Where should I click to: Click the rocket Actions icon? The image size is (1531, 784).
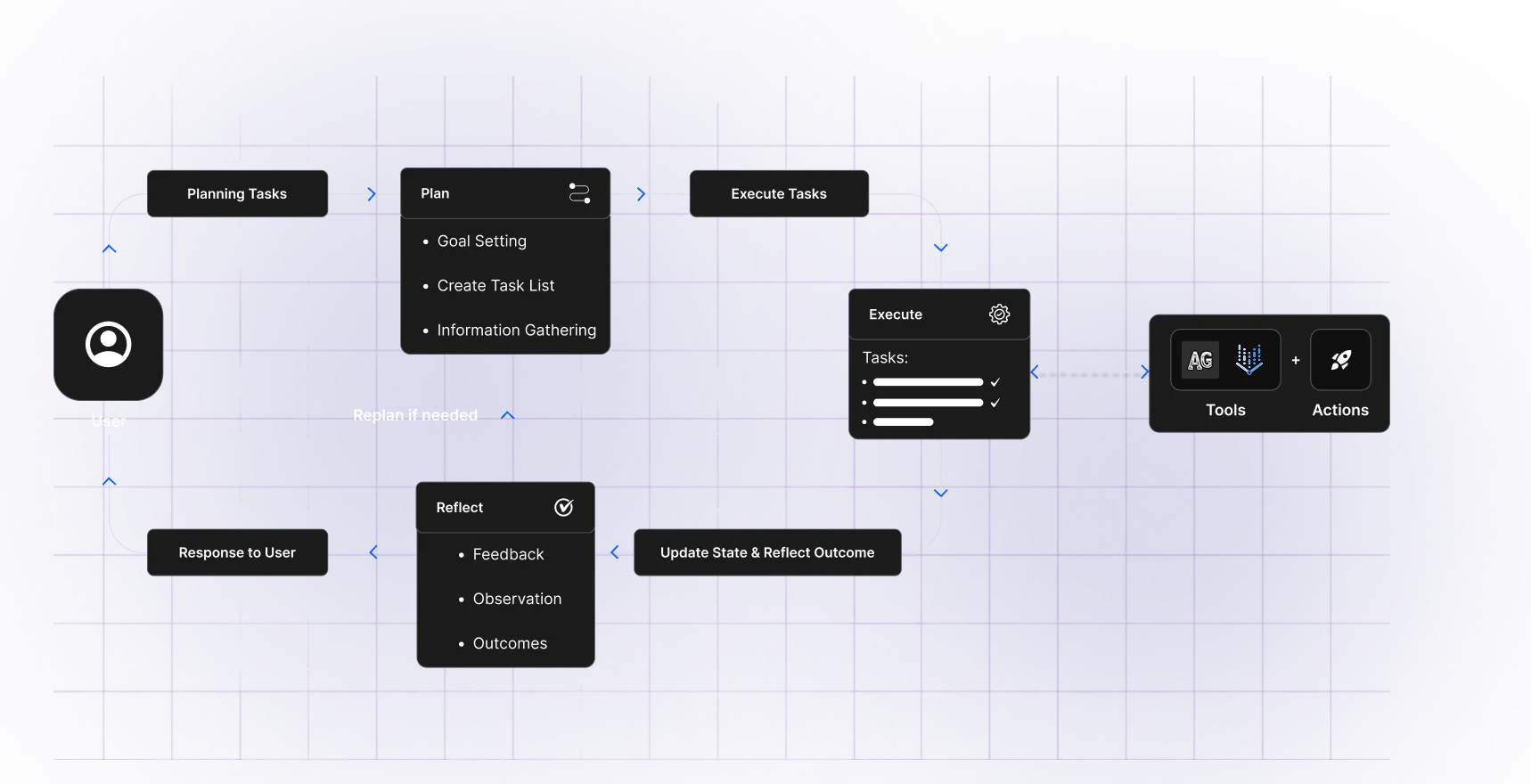coord(1340,361)
